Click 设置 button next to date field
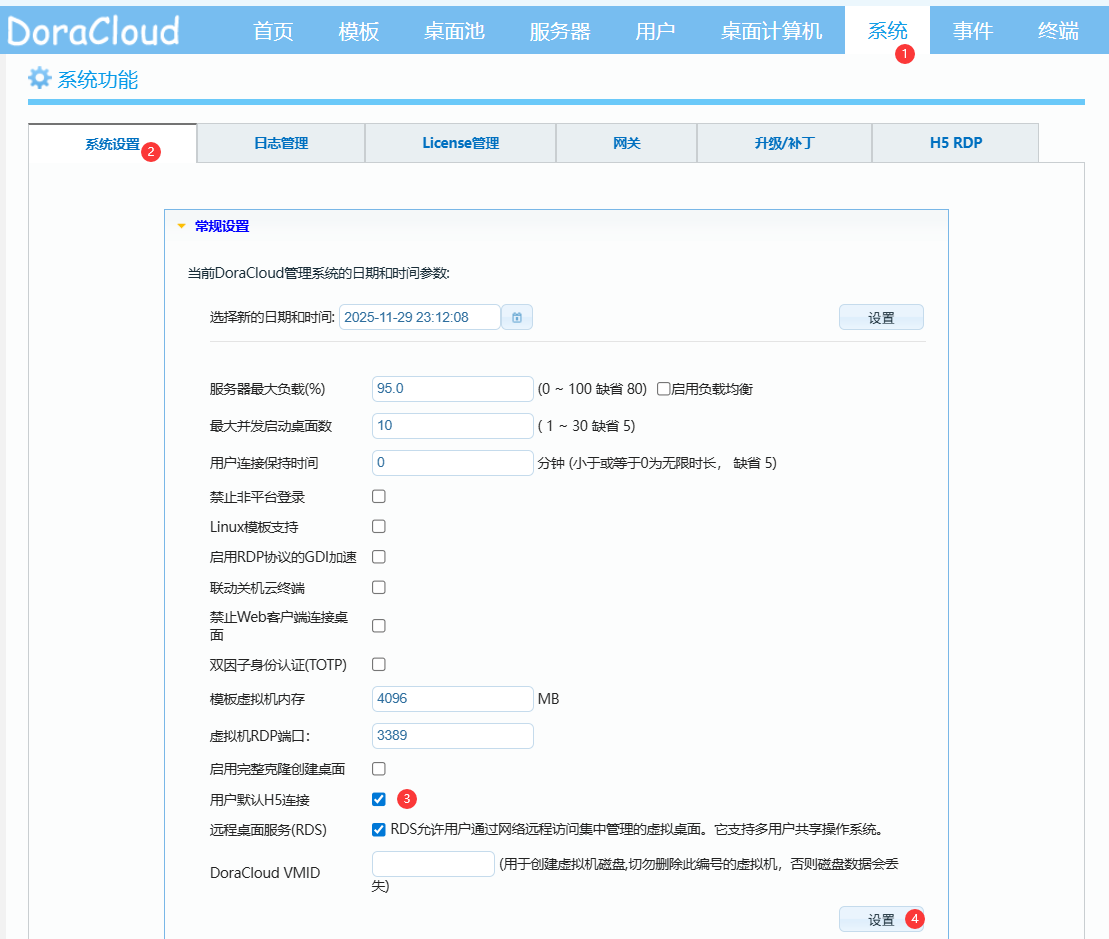 coord(881,318)
